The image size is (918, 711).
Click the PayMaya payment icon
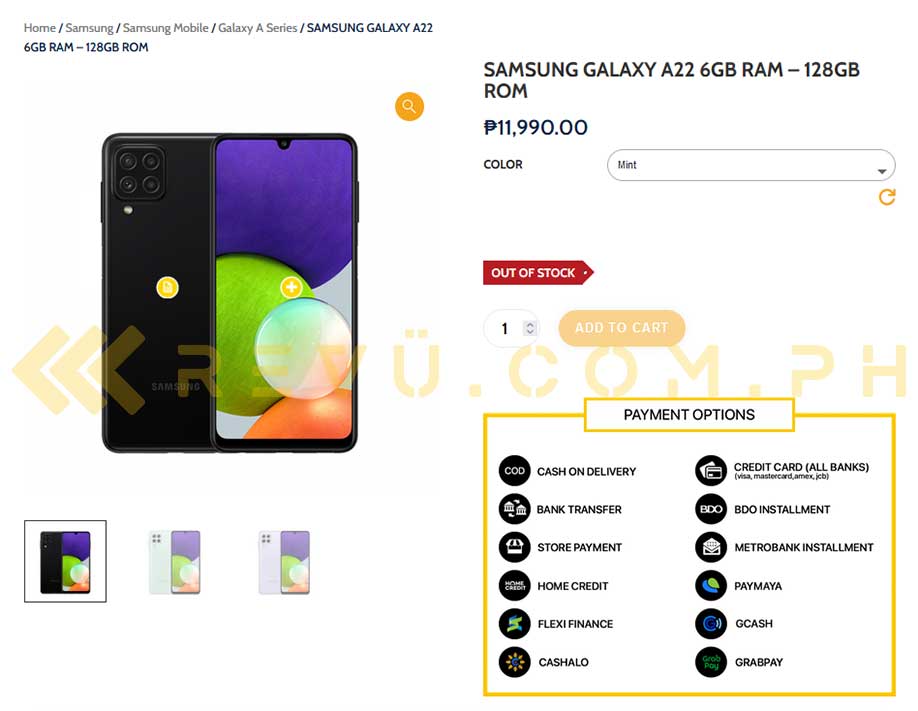click(711, 585)
